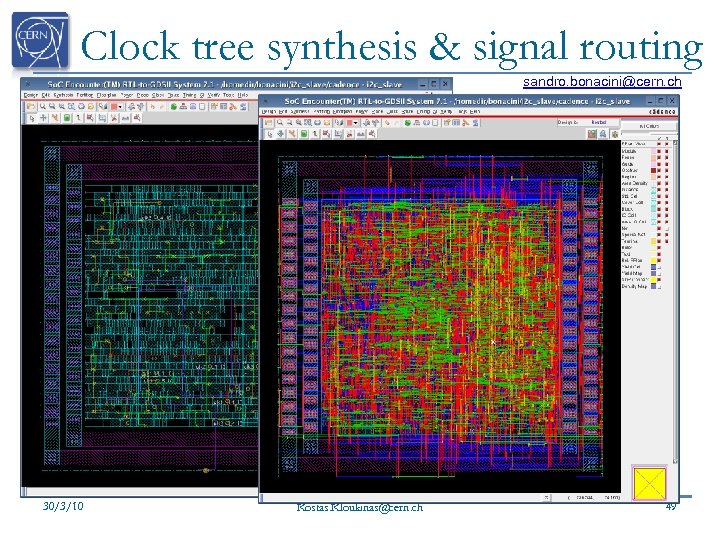Click the undo arrow in back window toolbar
The width and height of the screenshot is (720, 540).
pyautogui.click(x=153, y=106)
